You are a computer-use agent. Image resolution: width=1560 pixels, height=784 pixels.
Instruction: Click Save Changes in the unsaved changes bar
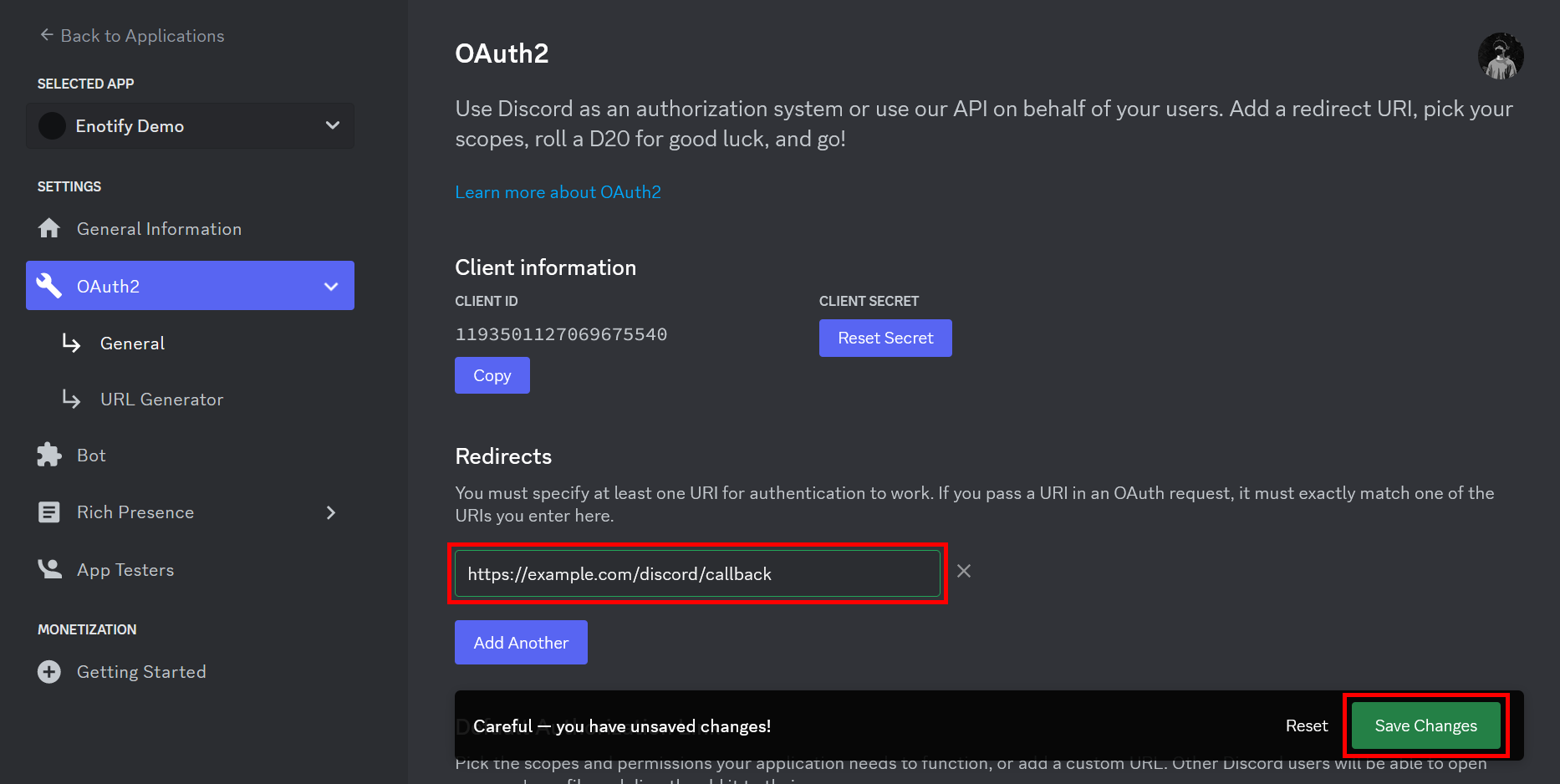1425,725
